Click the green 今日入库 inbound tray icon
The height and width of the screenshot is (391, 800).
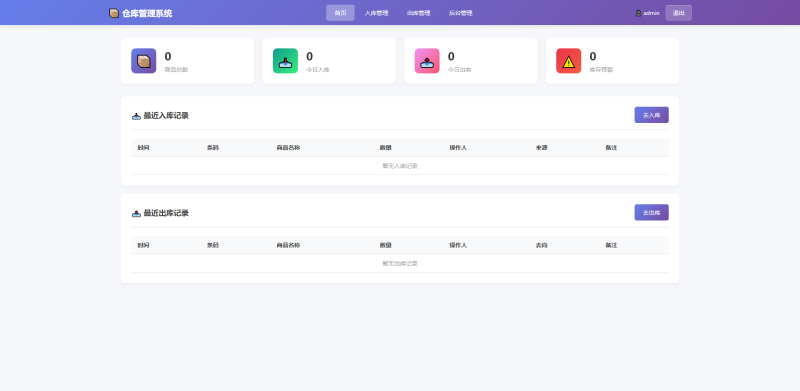[x=285, y=61]
